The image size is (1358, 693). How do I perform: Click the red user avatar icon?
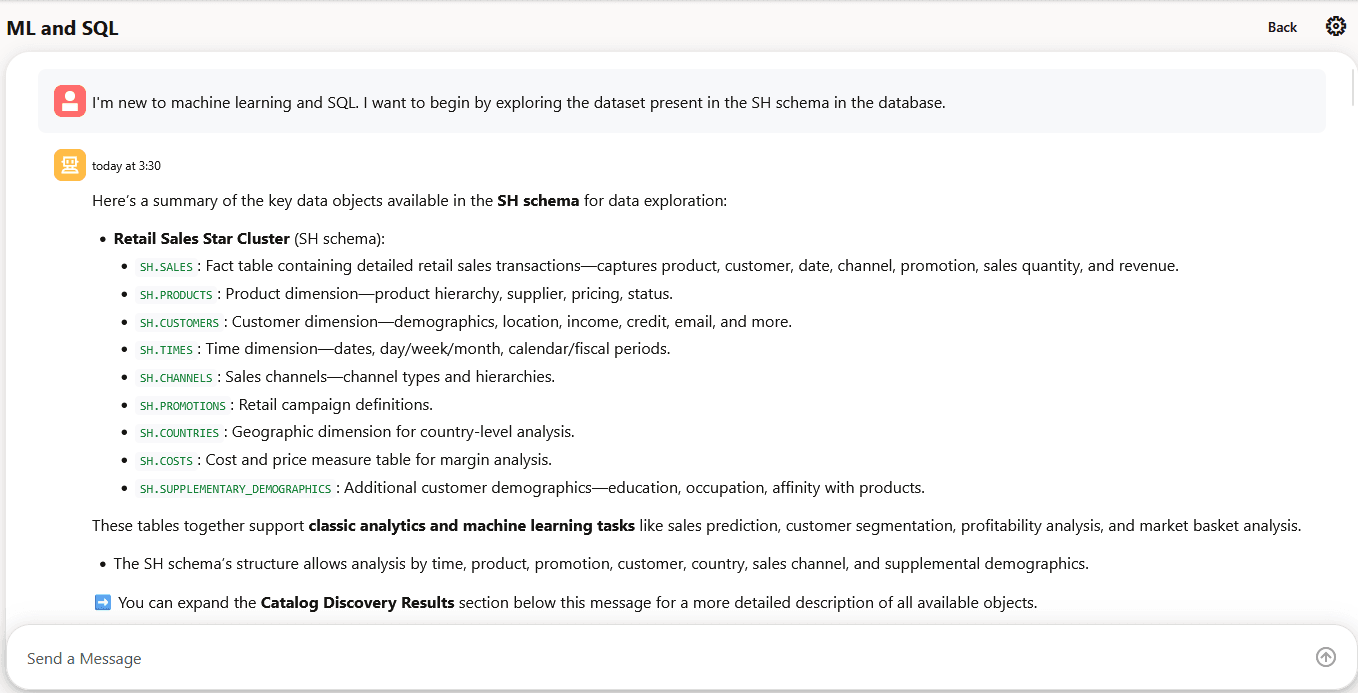[x=70, y=101]
